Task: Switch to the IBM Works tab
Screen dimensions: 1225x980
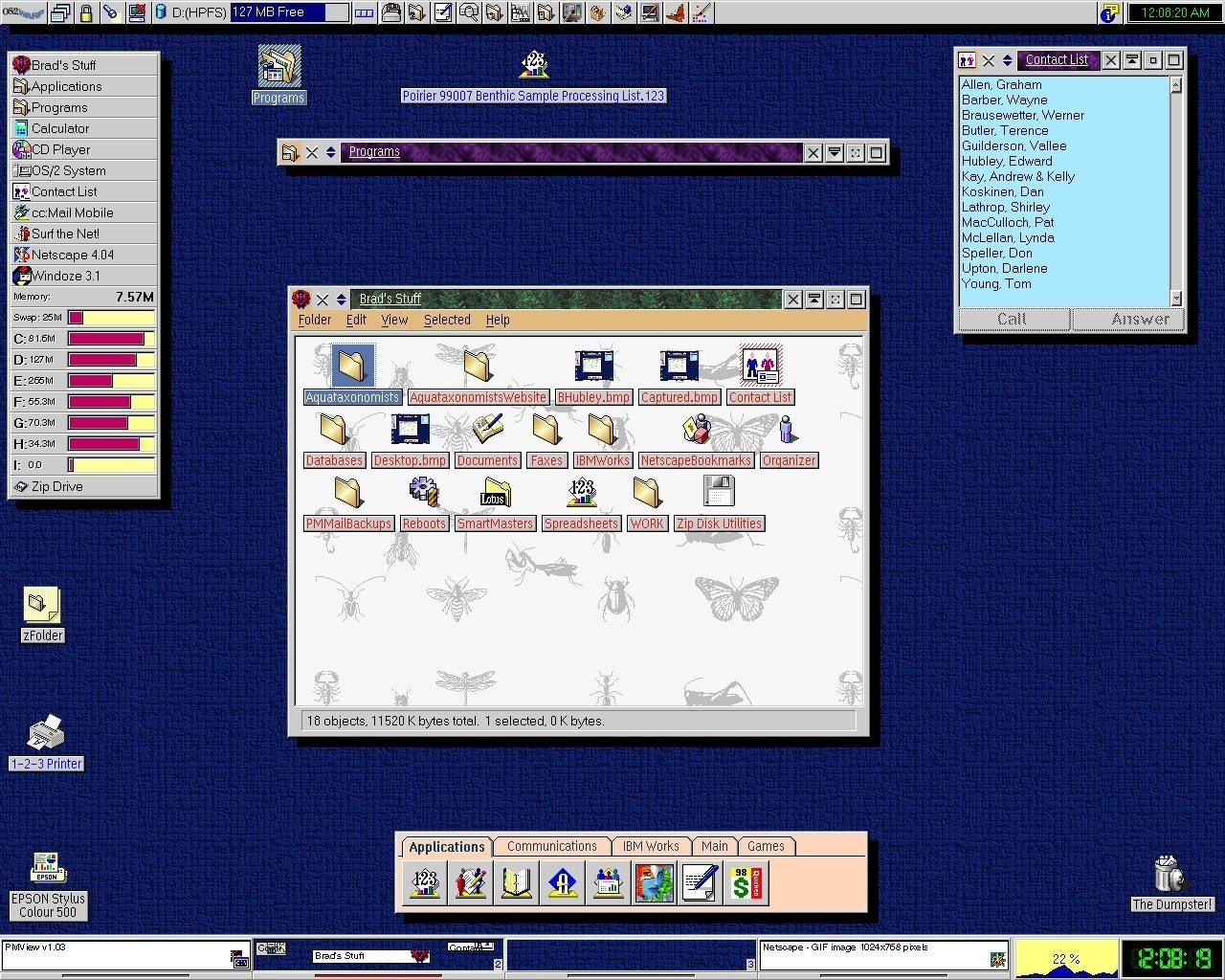Action: click(651, 846)
